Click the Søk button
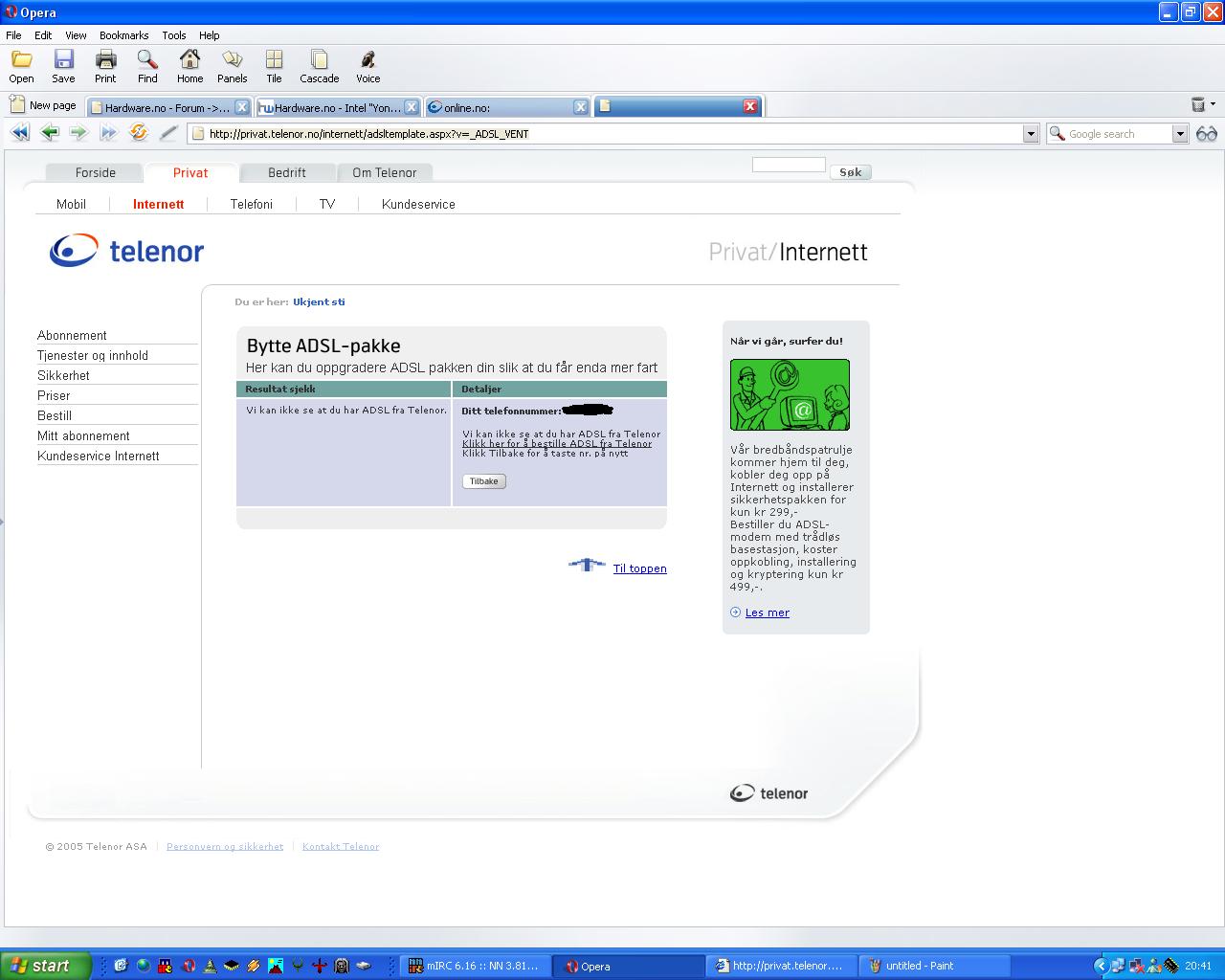The width and height of the screenshot is (1225, 980). (x=851, y=172)
